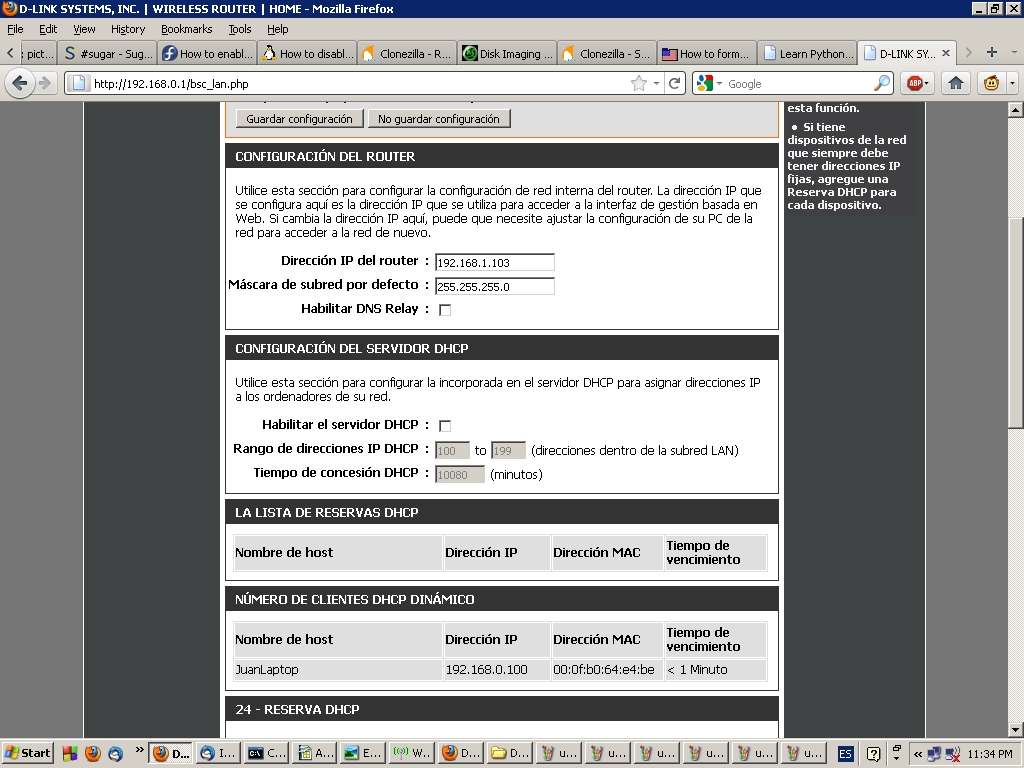Open the URL history dropdown arrow
Image resolution: width=1024 pixels, height=768 pixels.
656,84
